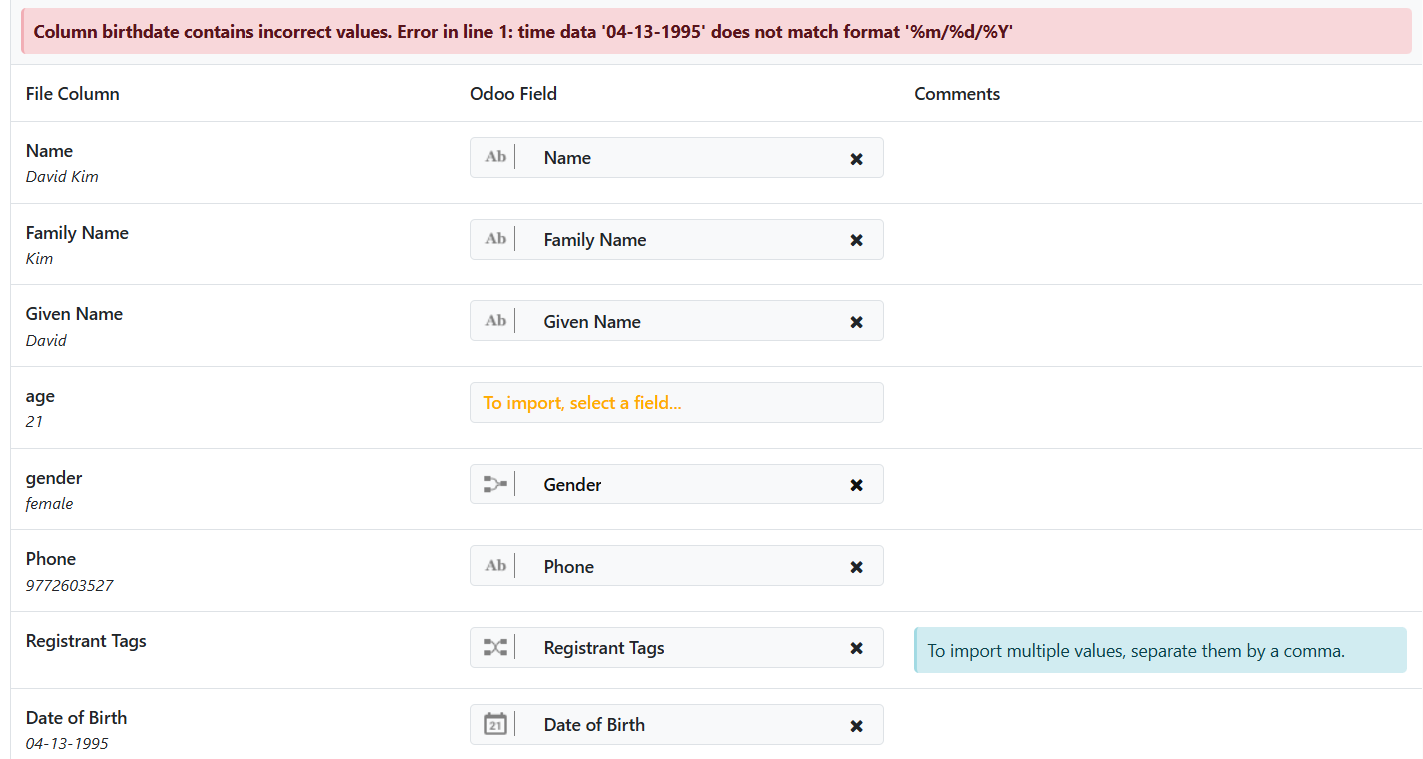
Task: Click the Ab text icon beside Family Name
Action: pyautogui.click(x=495, y=239)
